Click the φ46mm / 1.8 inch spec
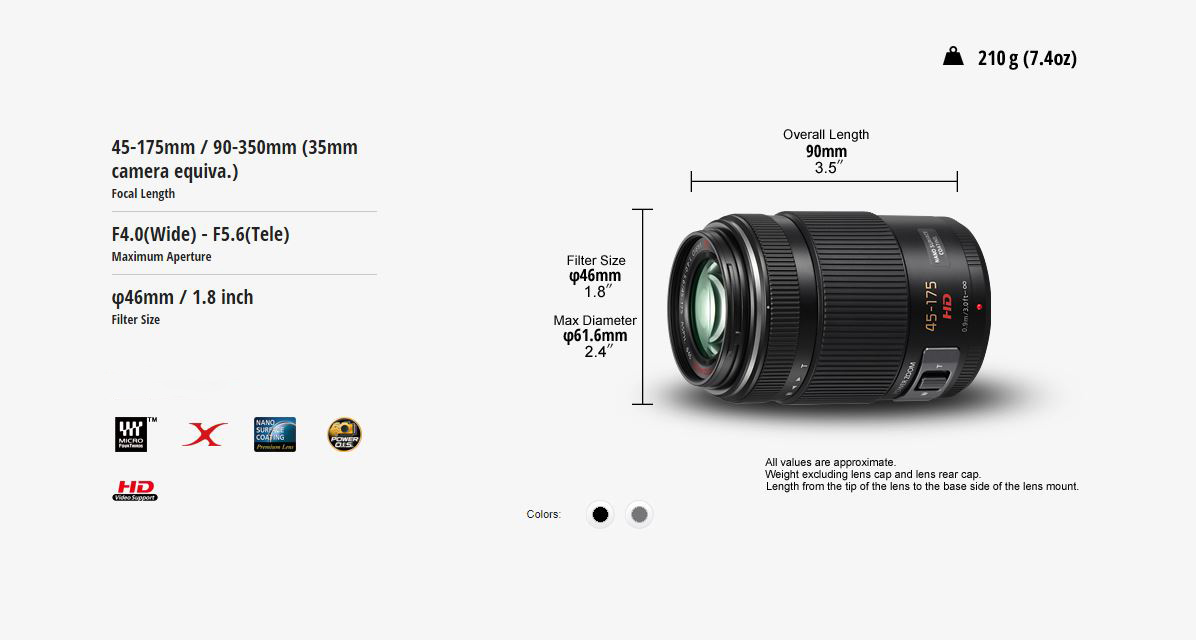Viewport: 1196px width, 640px height. (x=182, y=297)
